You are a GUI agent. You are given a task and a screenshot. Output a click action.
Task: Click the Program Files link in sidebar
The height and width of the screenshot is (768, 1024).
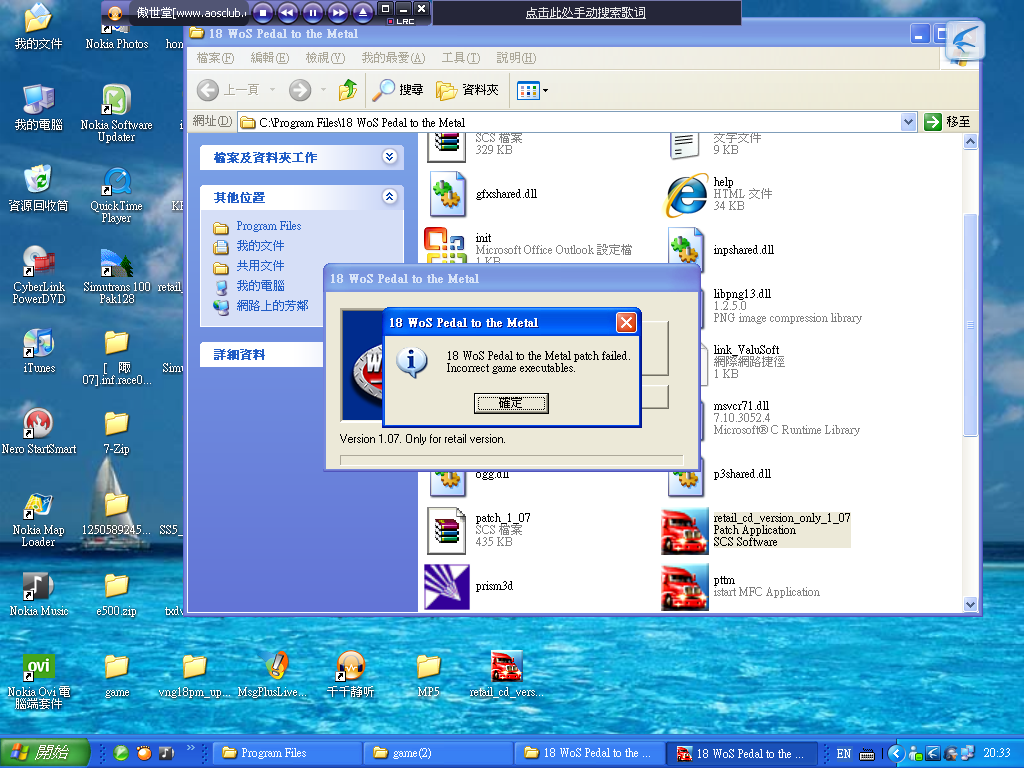click(x=268, y=226)
